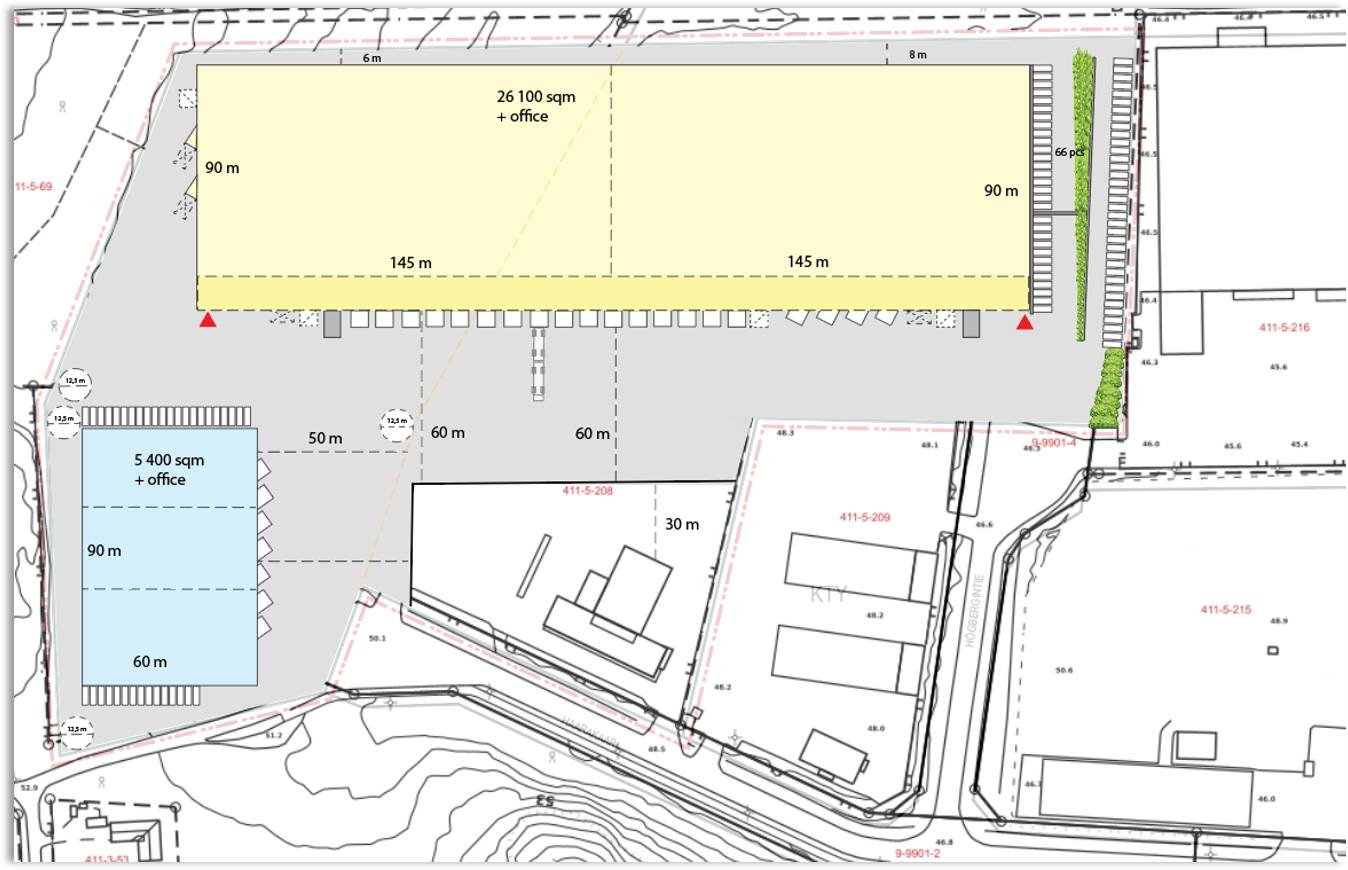Image resolution: width=1348 pixels, height=870 pixels.
Task: Select parcel label 411-5-215
Action: coord(1226,610)
